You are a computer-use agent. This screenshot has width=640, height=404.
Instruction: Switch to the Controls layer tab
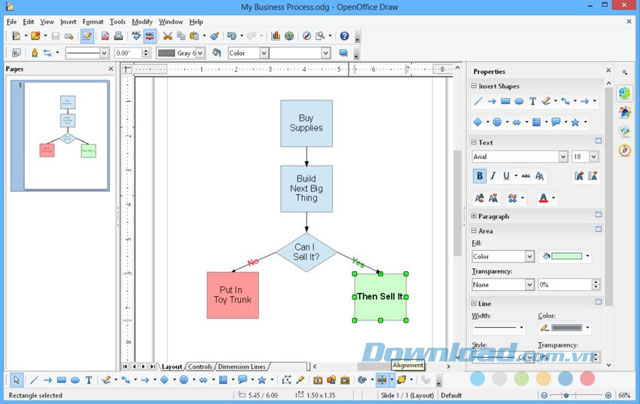pyautogui.click(x=200, y=366)
